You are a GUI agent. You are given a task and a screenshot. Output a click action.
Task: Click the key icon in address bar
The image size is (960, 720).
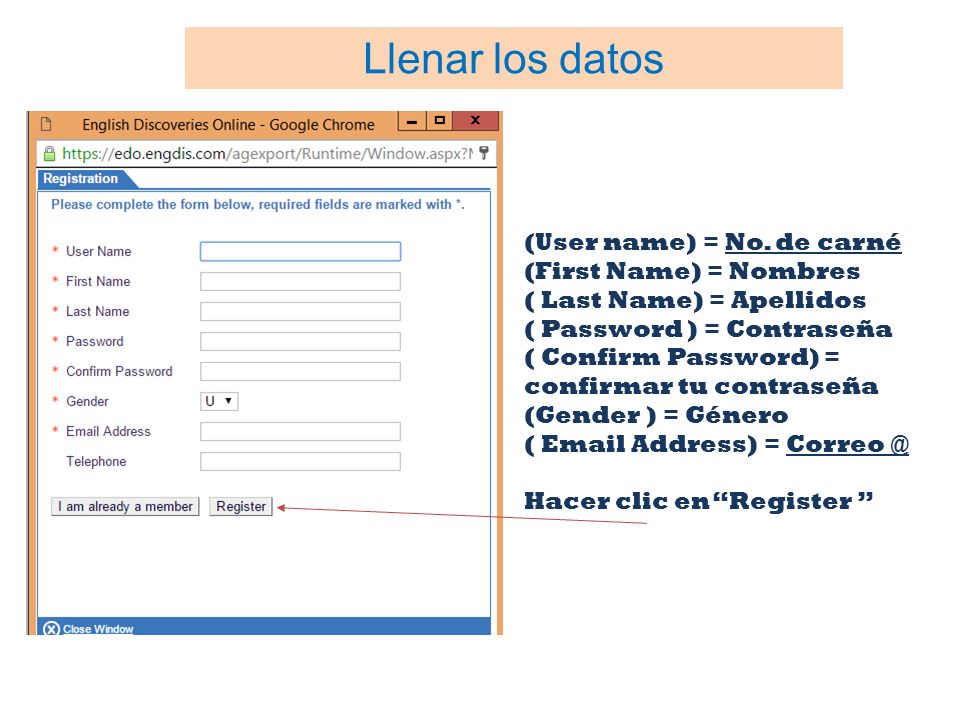484,152
